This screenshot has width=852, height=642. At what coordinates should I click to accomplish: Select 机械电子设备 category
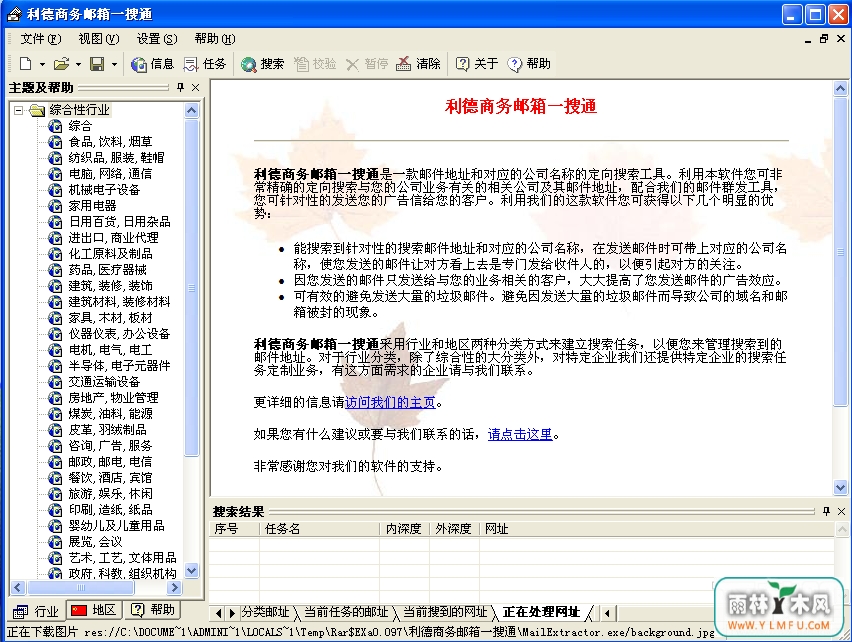coord(104,190)
